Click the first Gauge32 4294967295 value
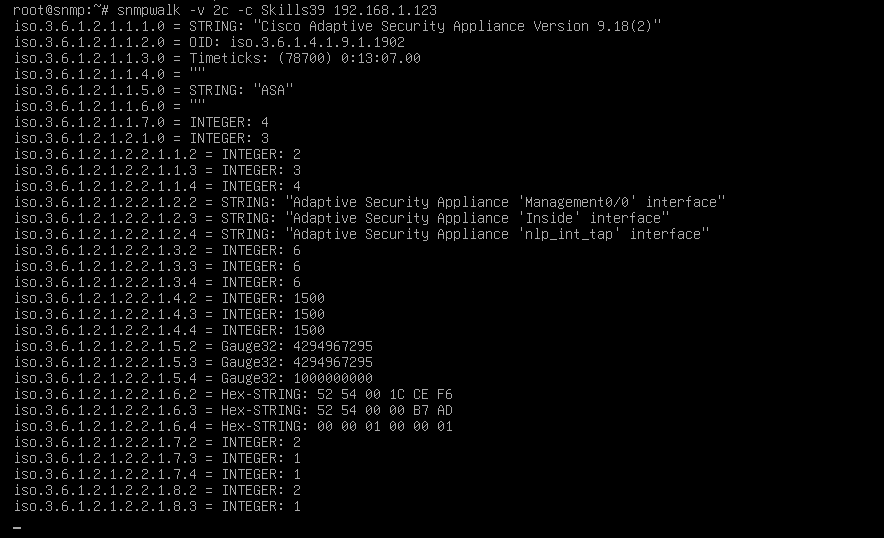Viewport: 884px width, 538px height. (333, 346)
